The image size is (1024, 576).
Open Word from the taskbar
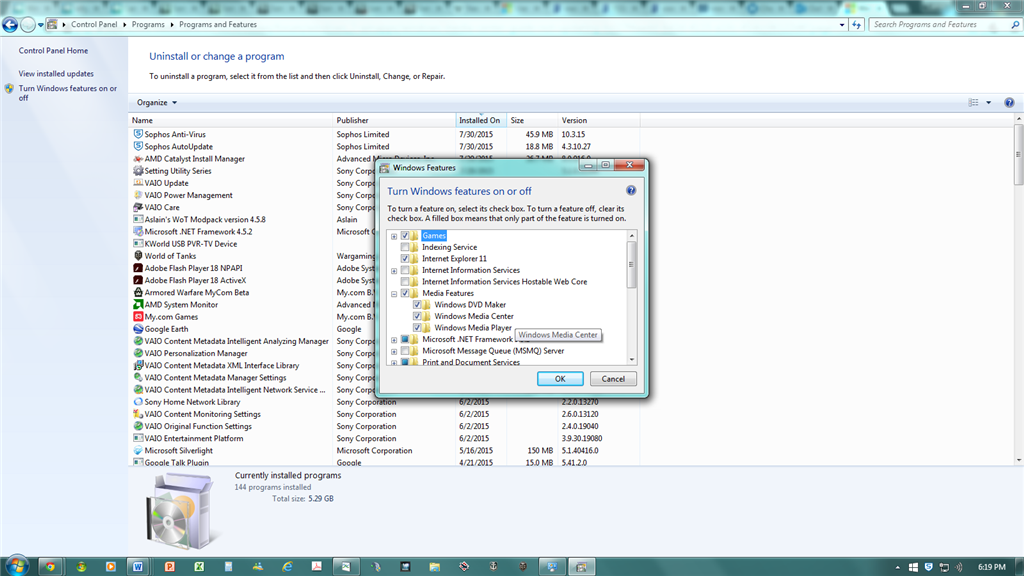click(138, 566)
